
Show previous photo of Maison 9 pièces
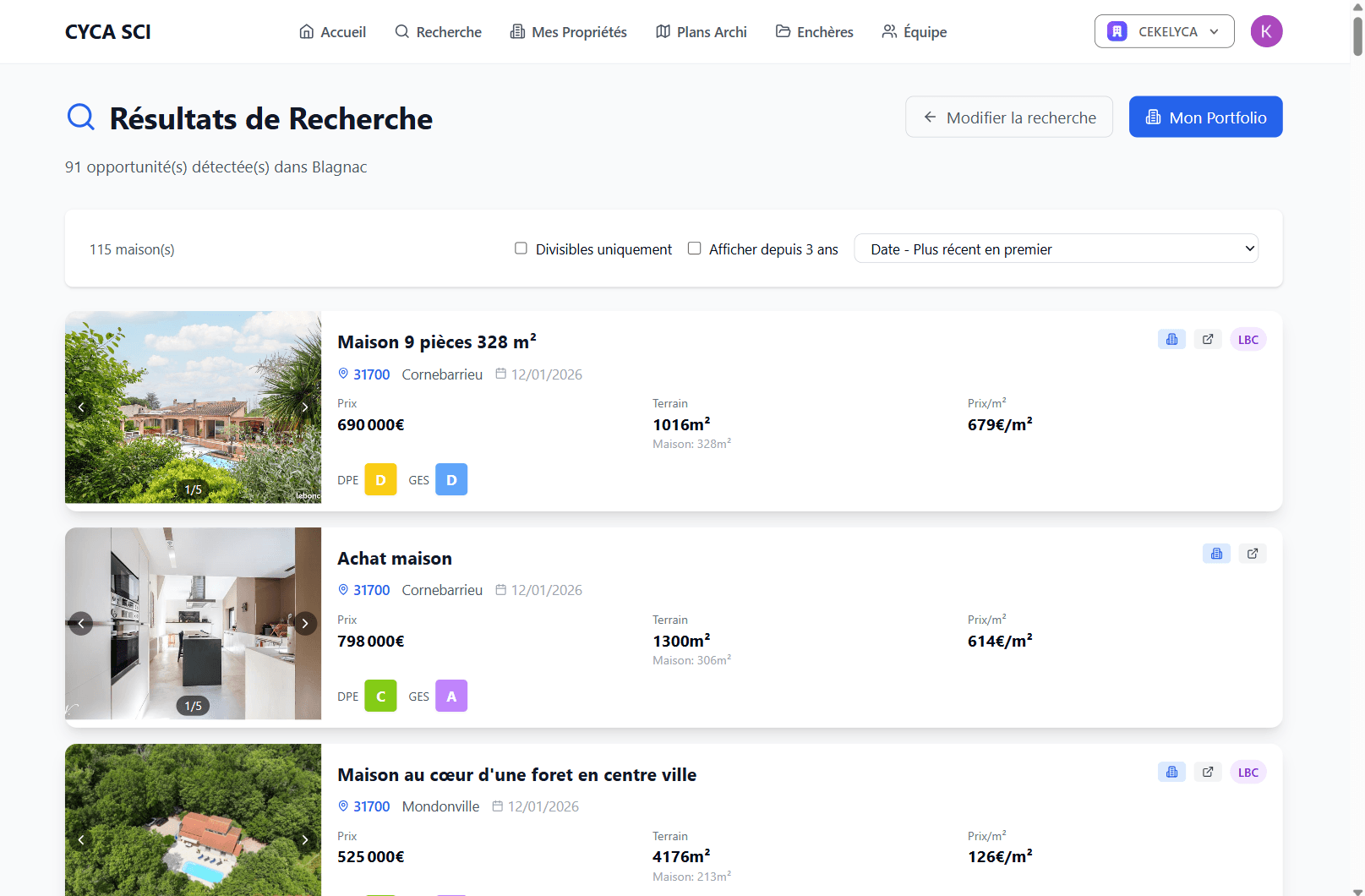(81, 407)
